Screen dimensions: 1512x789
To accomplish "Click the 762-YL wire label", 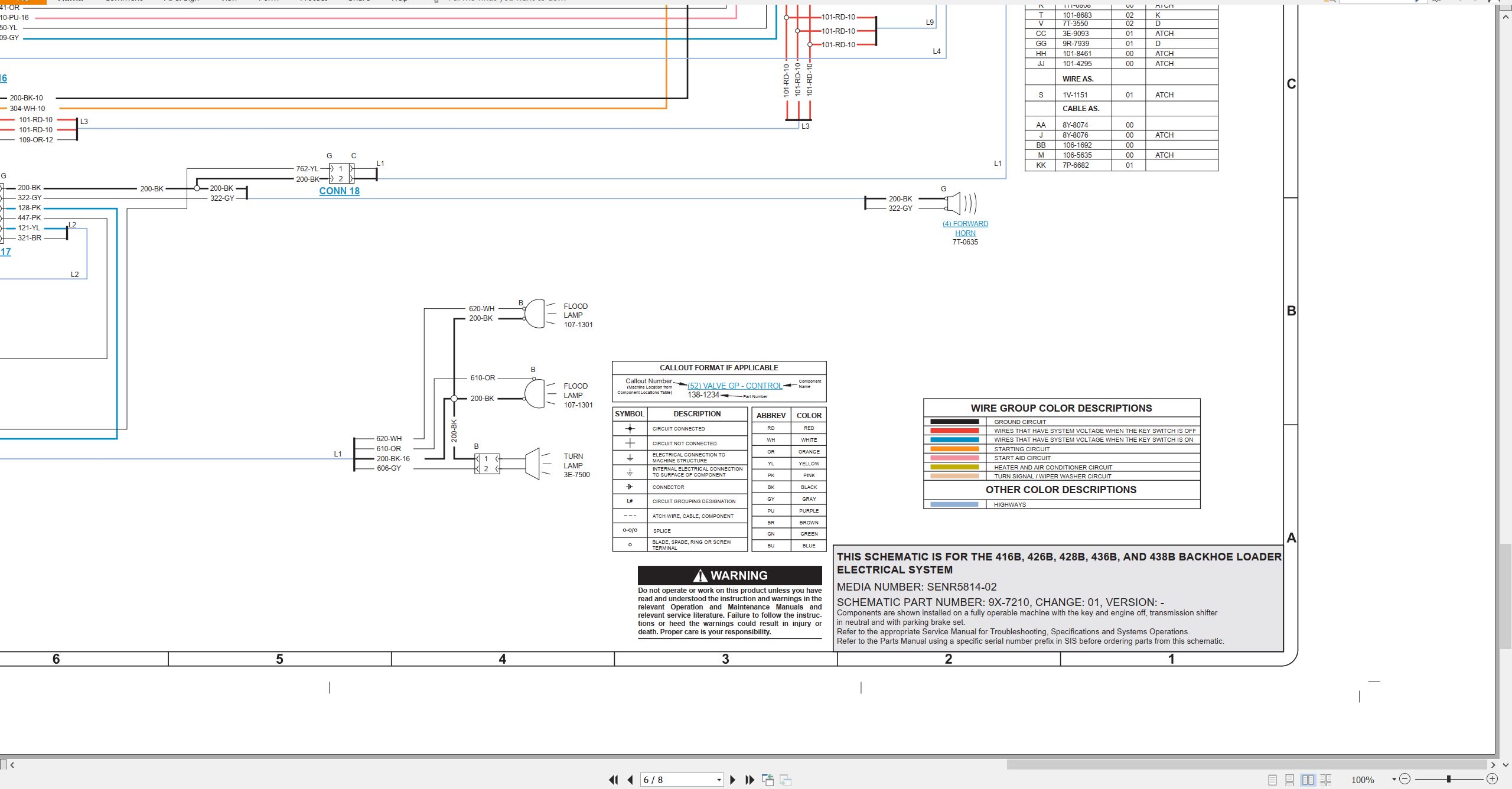I will pyautogui.click(x=307, y=168).
